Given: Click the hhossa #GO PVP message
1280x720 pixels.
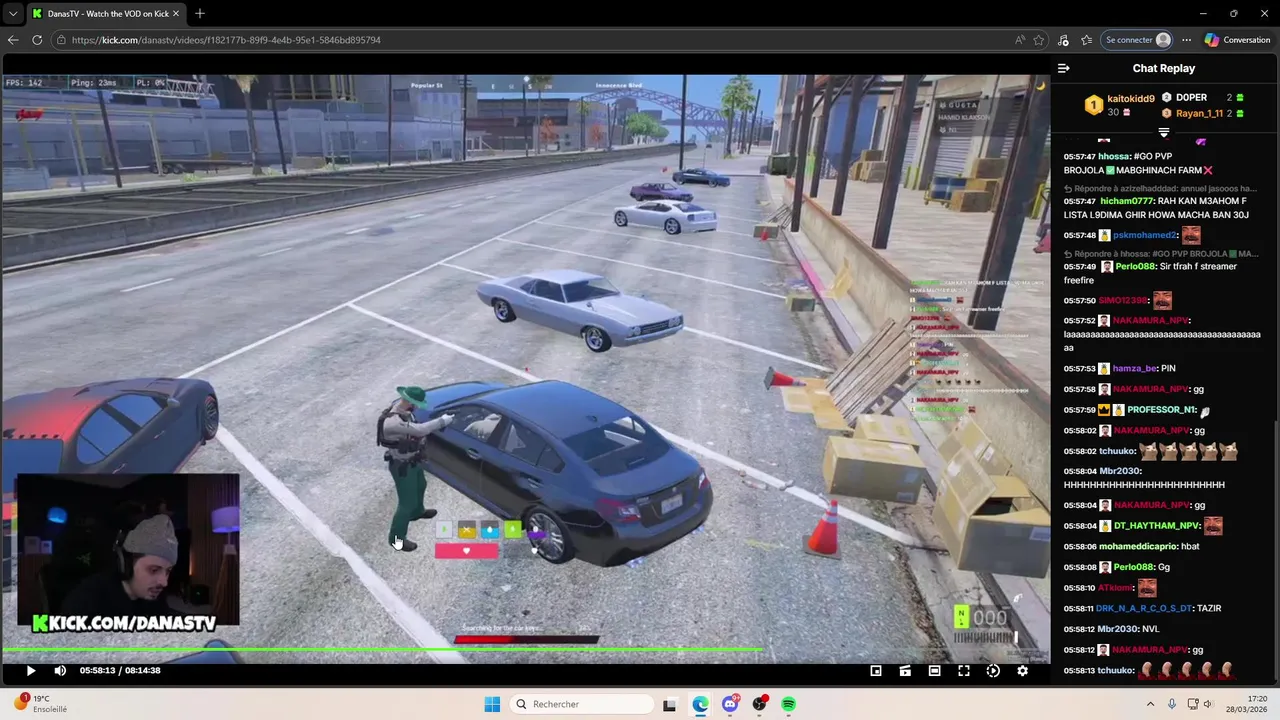Looking at the screenshot, I should coord(1138,164).
